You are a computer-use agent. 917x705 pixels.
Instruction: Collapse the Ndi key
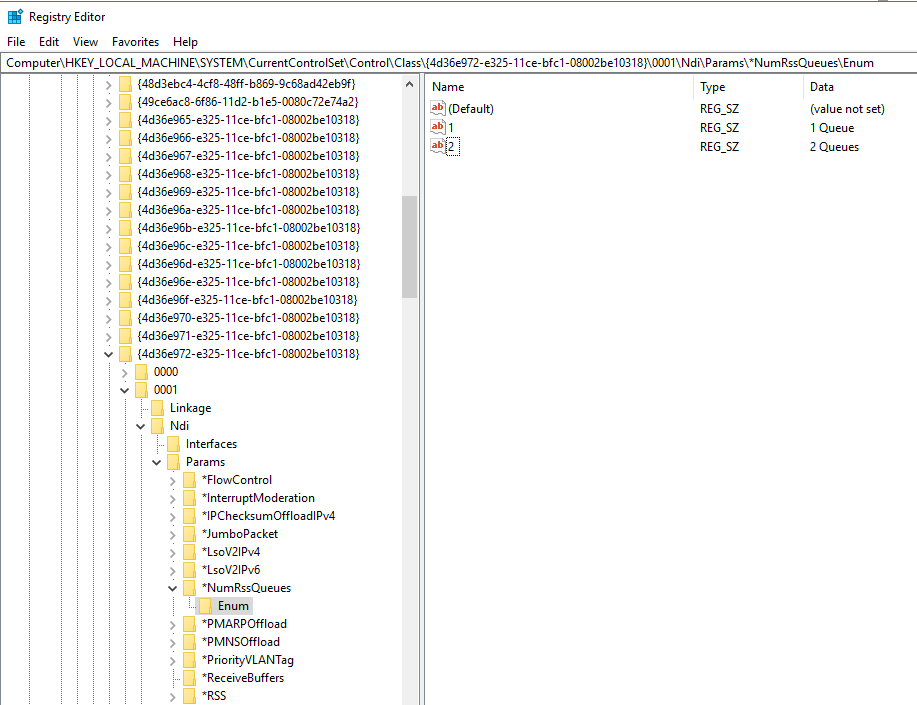140,427
